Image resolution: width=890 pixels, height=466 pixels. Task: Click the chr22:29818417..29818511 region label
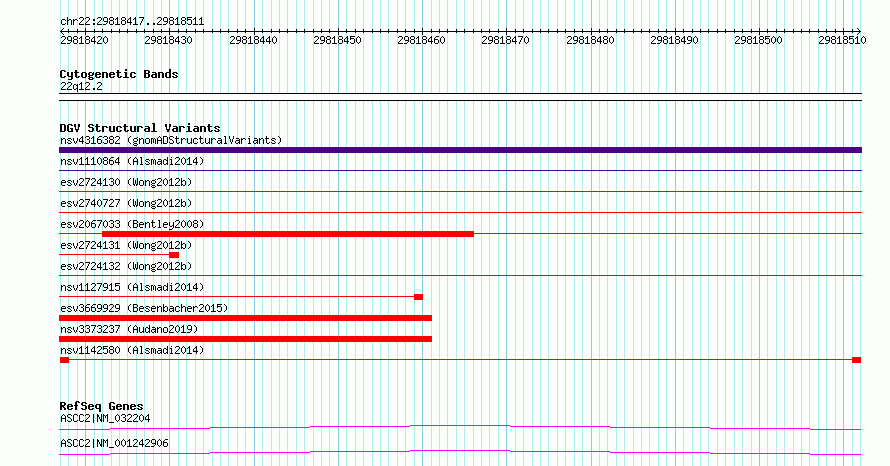click(x=132, y=22)
